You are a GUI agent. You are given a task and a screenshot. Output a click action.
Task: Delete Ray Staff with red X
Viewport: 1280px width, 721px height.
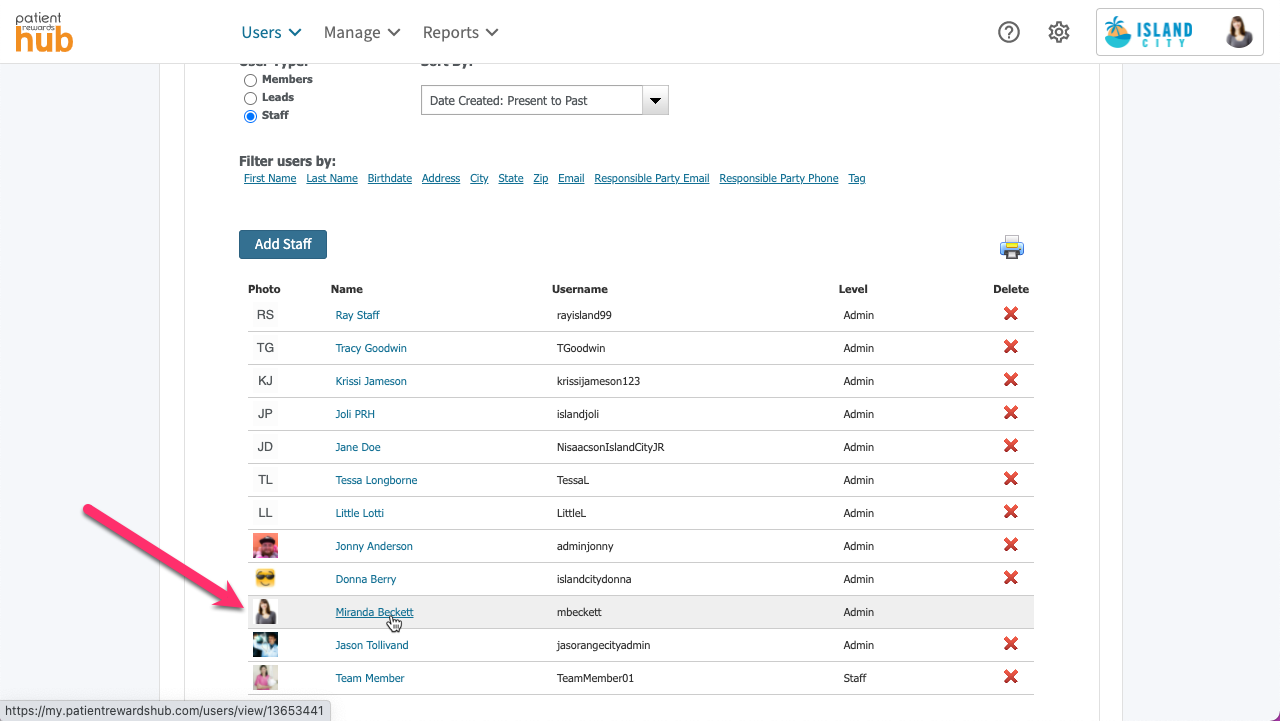pos(1011,314)
